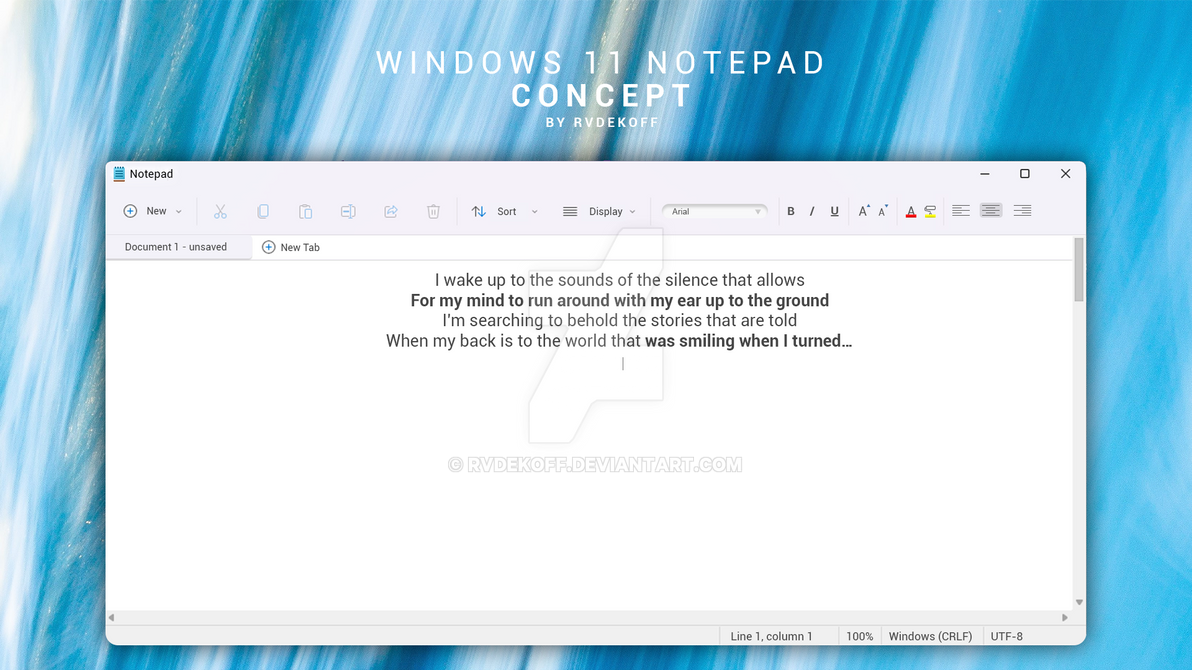
Task: Click UTF-8 encoding in status bar
Action: (1007, 637)
